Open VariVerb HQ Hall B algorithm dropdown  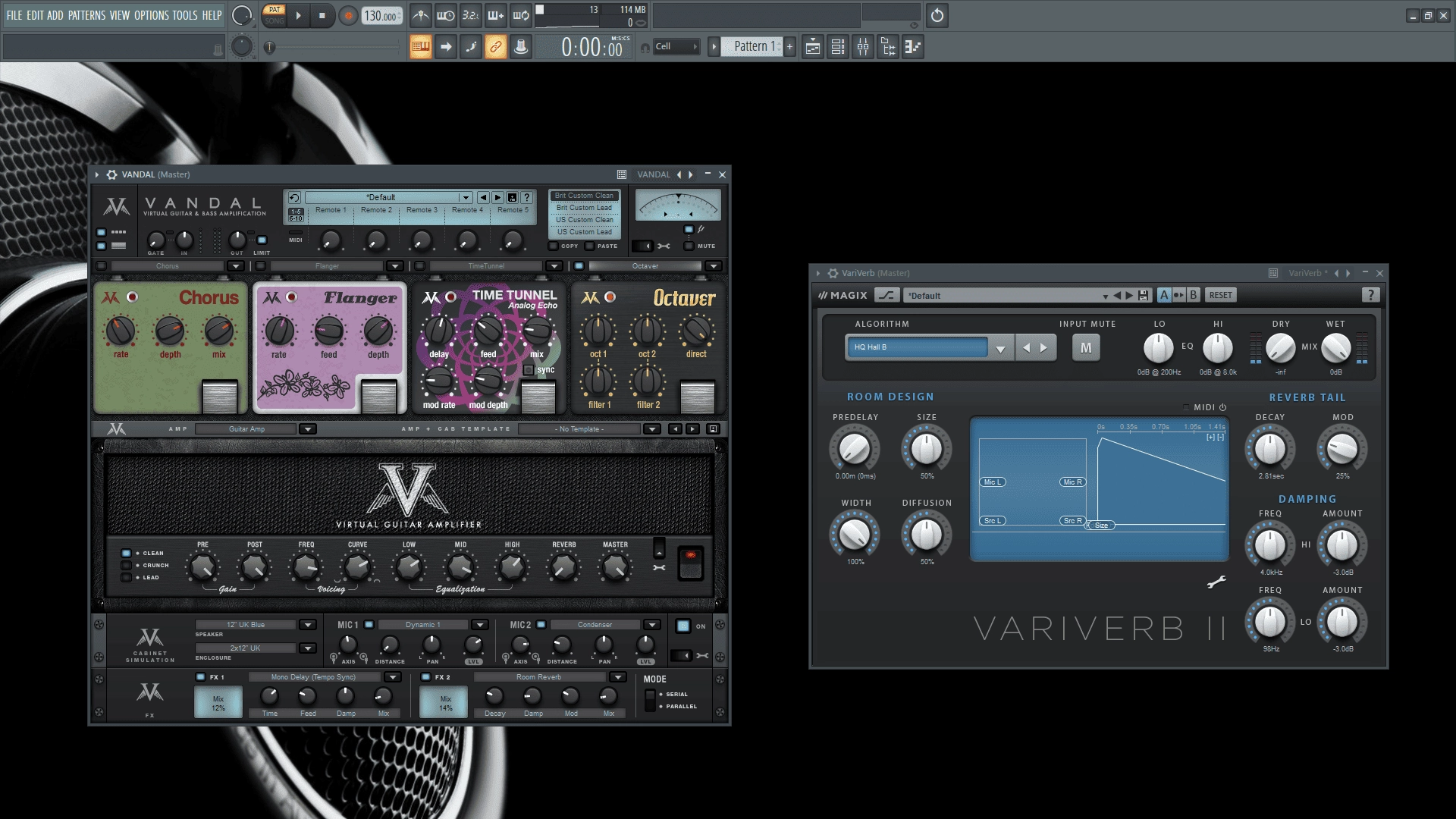point(1000,348)
